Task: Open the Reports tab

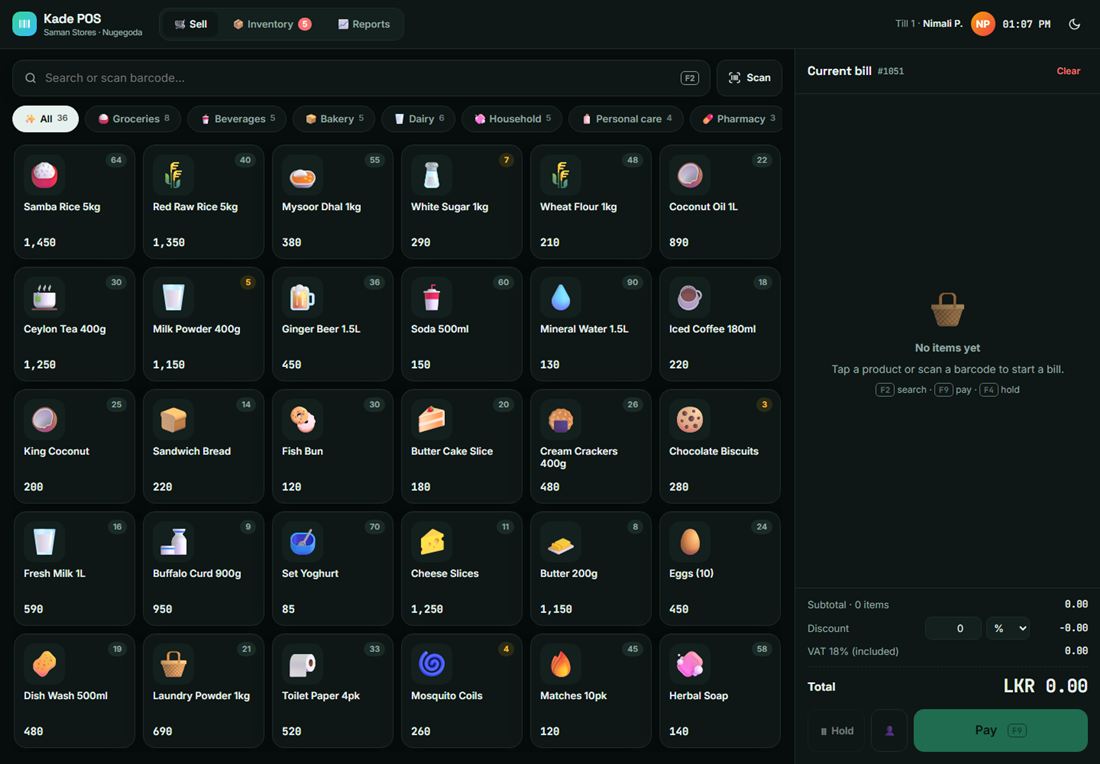Action: point(364,24)
